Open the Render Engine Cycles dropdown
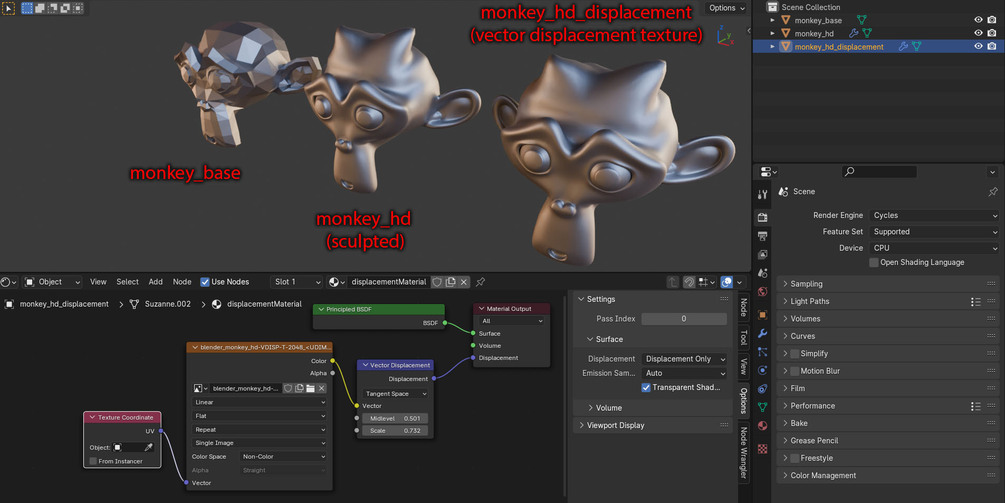This screenshot has height=503, width=1005. click(934, 216)
